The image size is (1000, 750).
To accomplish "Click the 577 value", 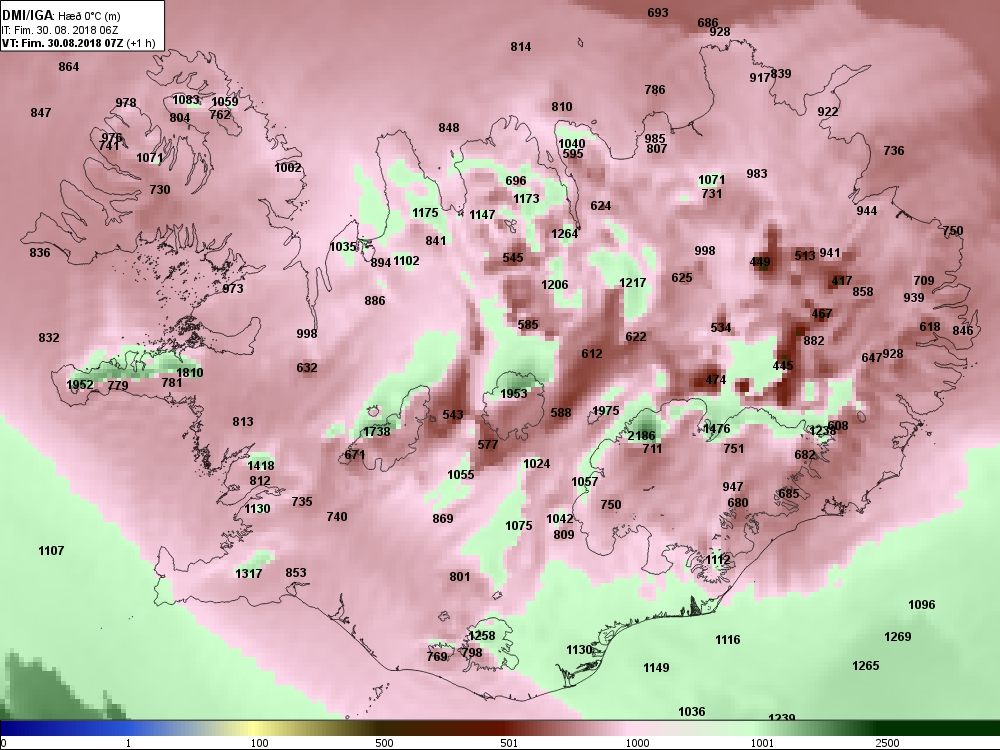I will tap(487, 445).
